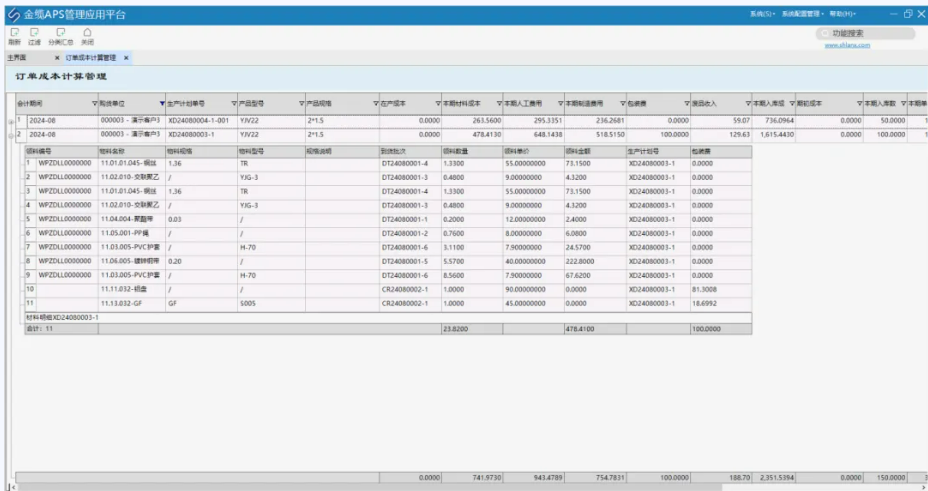Expand row 1 detail with plus icon
This screenshot has height=491, width=928.
(11, 122)
